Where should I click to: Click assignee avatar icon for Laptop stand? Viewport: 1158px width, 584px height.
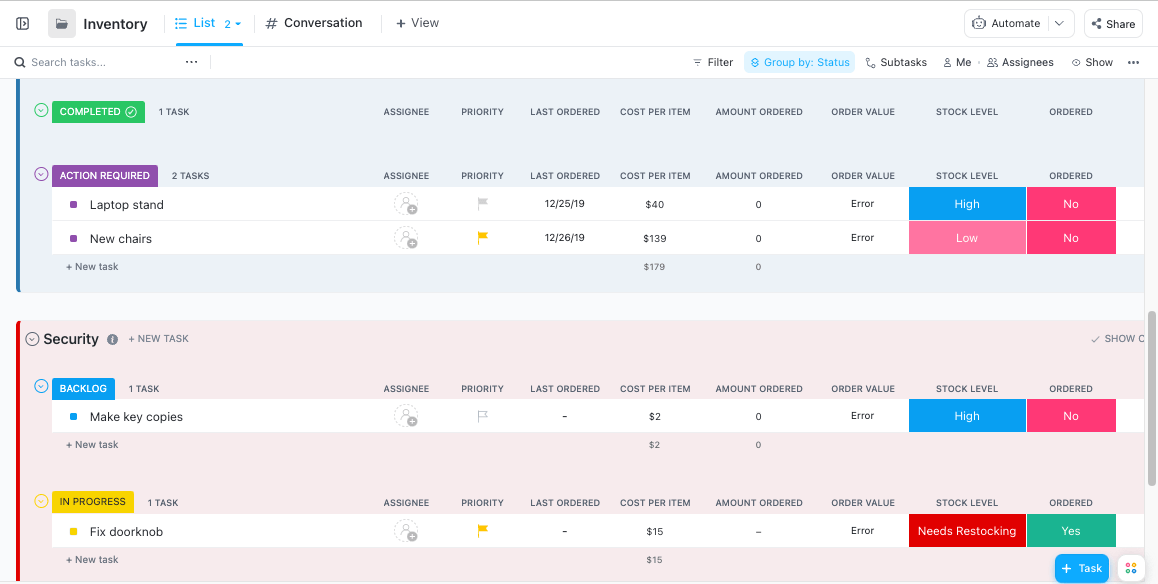pos(406,205)
